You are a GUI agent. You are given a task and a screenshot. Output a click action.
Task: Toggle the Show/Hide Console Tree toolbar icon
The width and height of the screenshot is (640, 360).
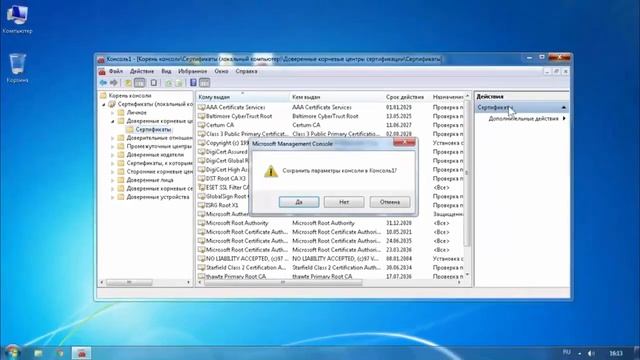click(x=140, y=83)
